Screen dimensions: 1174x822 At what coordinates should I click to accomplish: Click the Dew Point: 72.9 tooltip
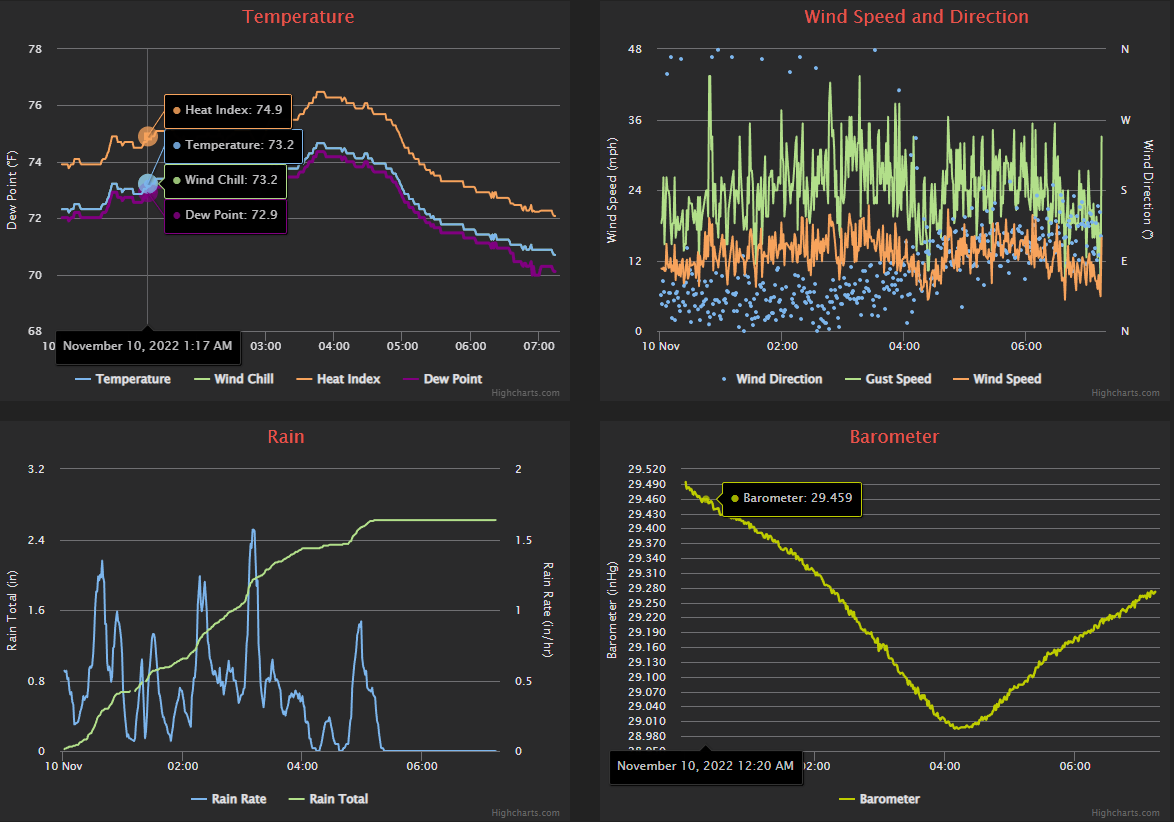click(225, 216)
